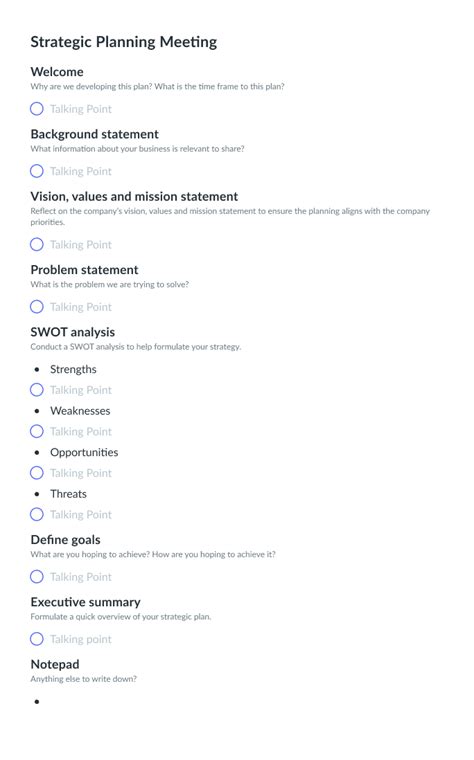The width and height of the screenshot is (474, 760).
Task: Click the Talking Point placeholder text under Problem statement
Action: 81,307
